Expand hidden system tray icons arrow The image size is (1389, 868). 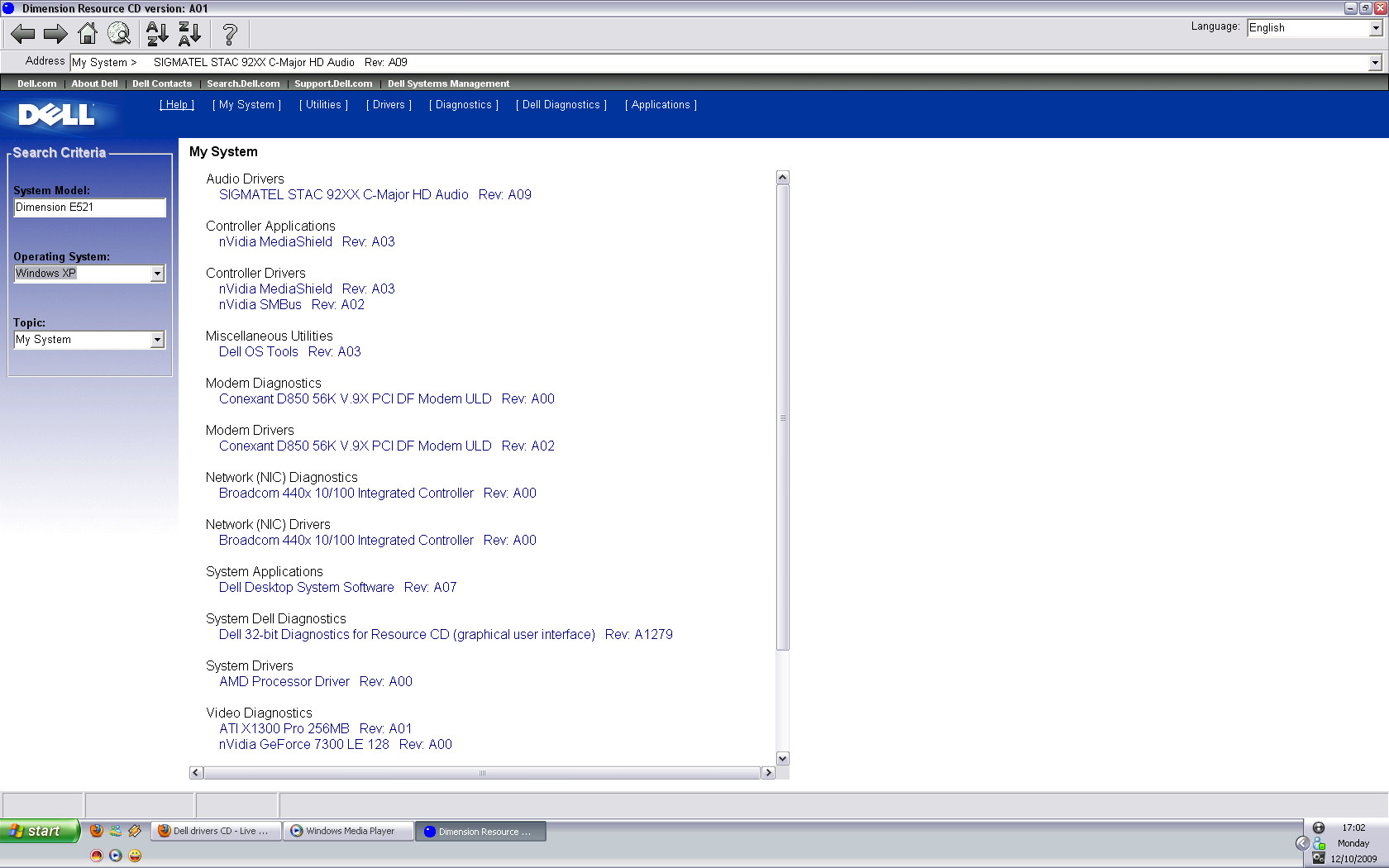coord(1302,843)
